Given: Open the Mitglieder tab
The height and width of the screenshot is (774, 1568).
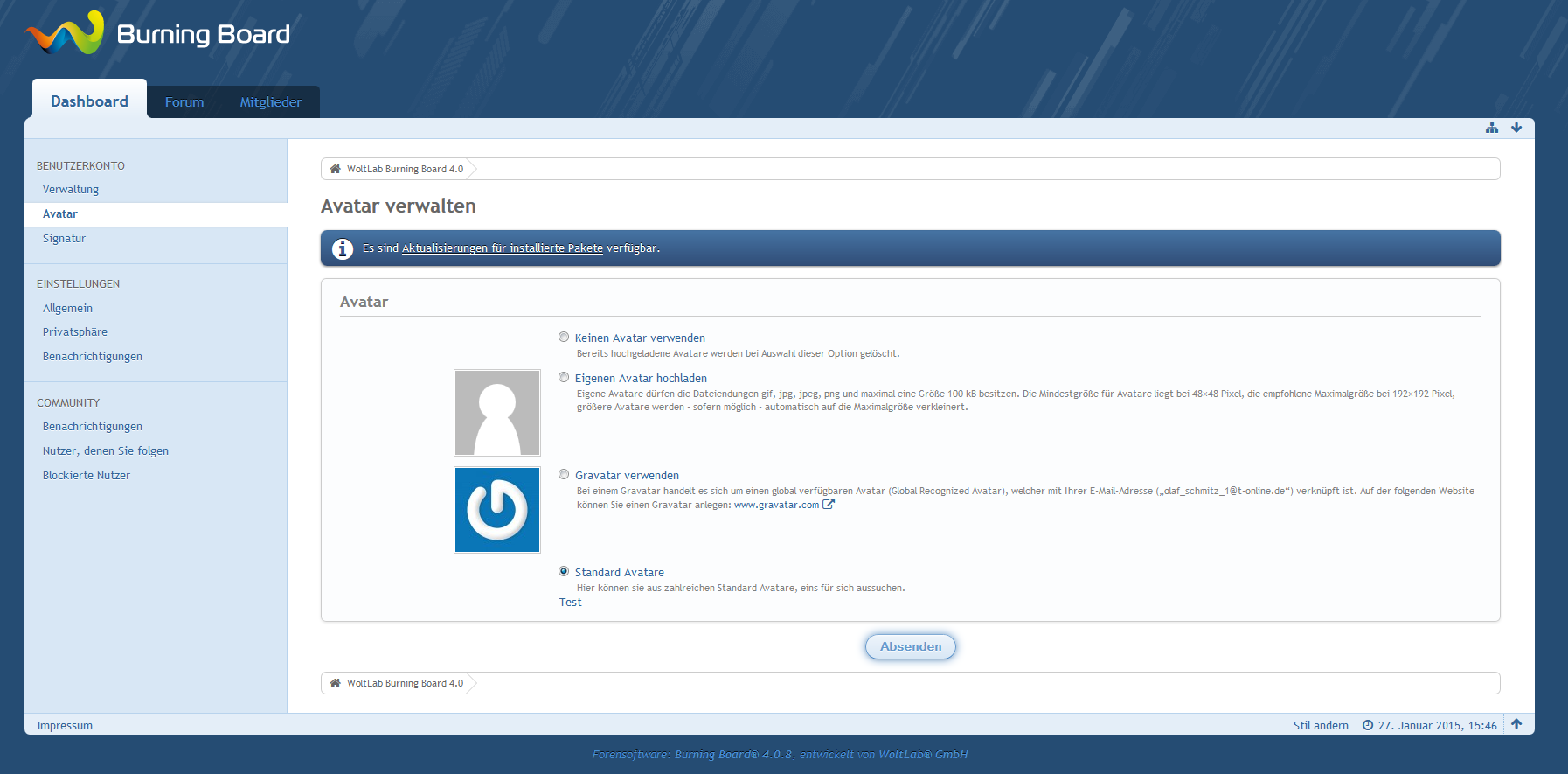Looking at the screenshot, I should click(x=270, y=102).
